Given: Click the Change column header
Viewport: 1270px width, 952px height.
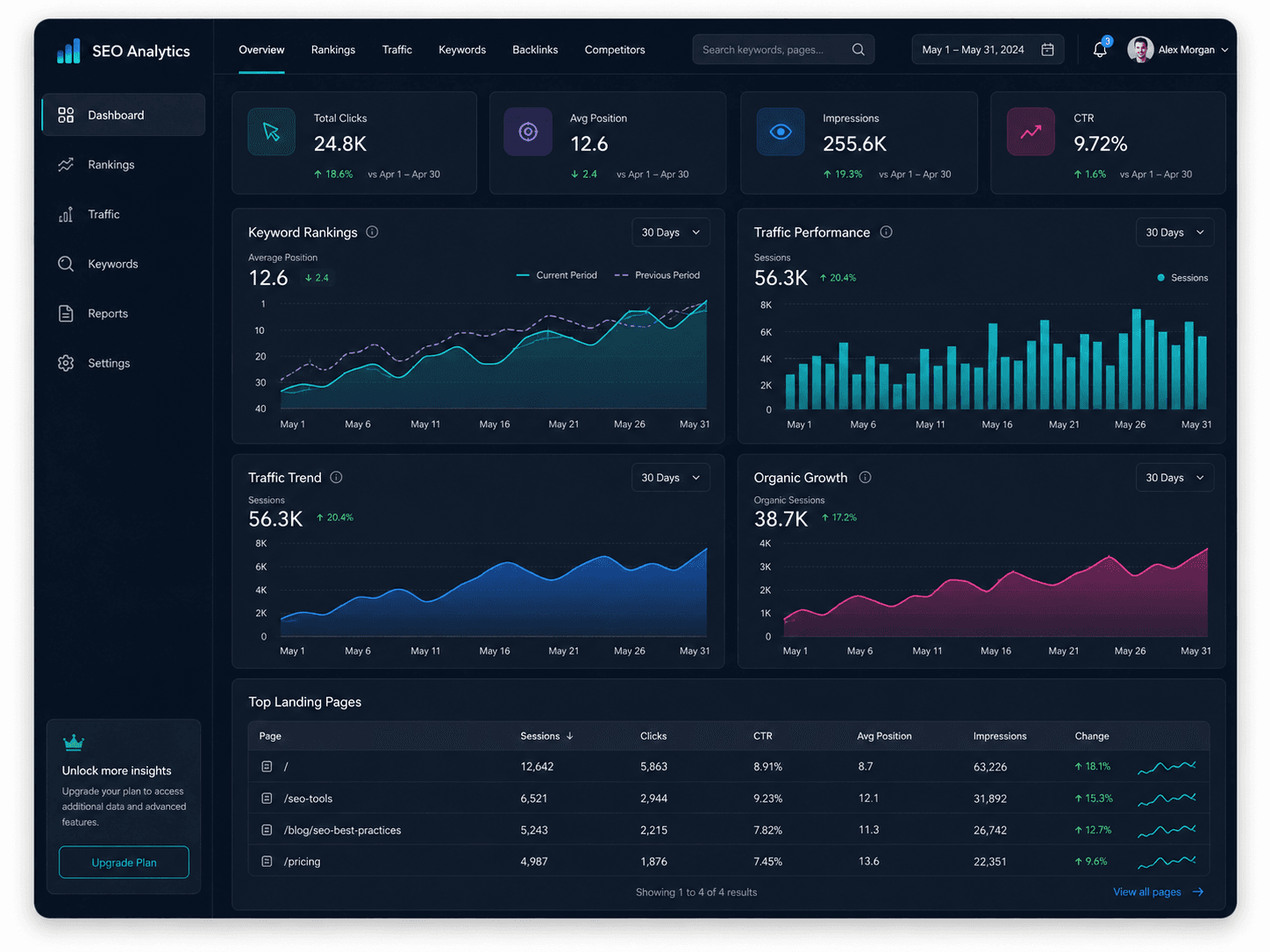Looking at the screenshot, I should click(x=1092, y=736).
